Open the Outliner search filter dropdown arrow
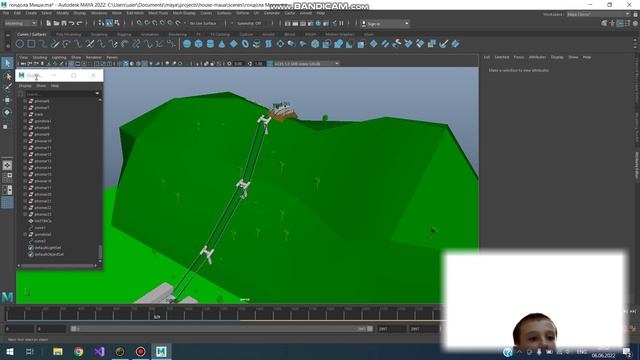The image size is (640, 360). tap(97, 93)
